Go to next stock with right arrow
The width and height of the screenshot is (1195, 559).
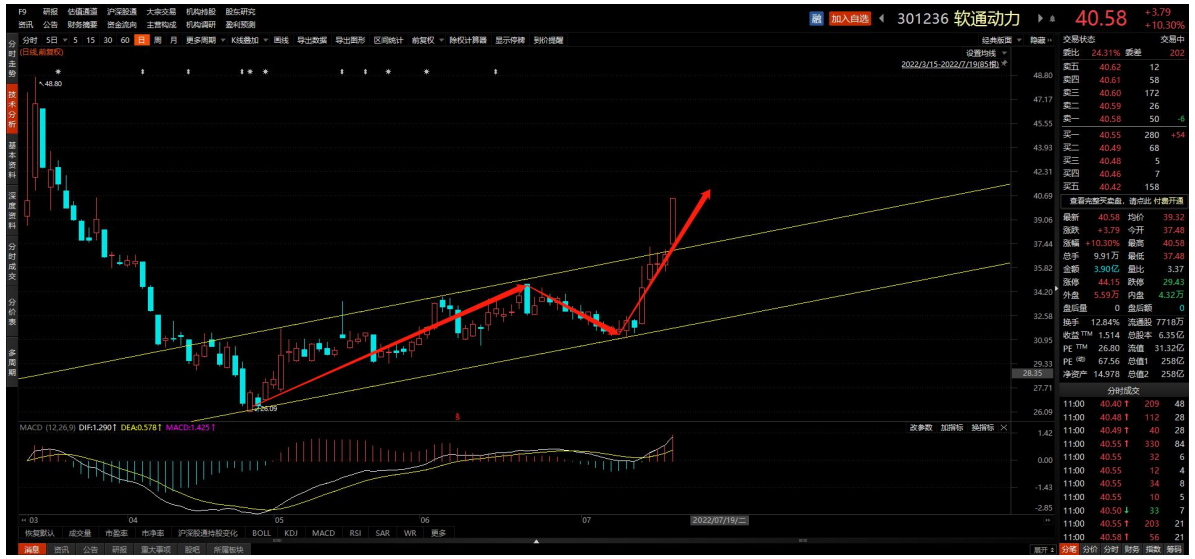pyautogui.click(x=1041, y=19)
